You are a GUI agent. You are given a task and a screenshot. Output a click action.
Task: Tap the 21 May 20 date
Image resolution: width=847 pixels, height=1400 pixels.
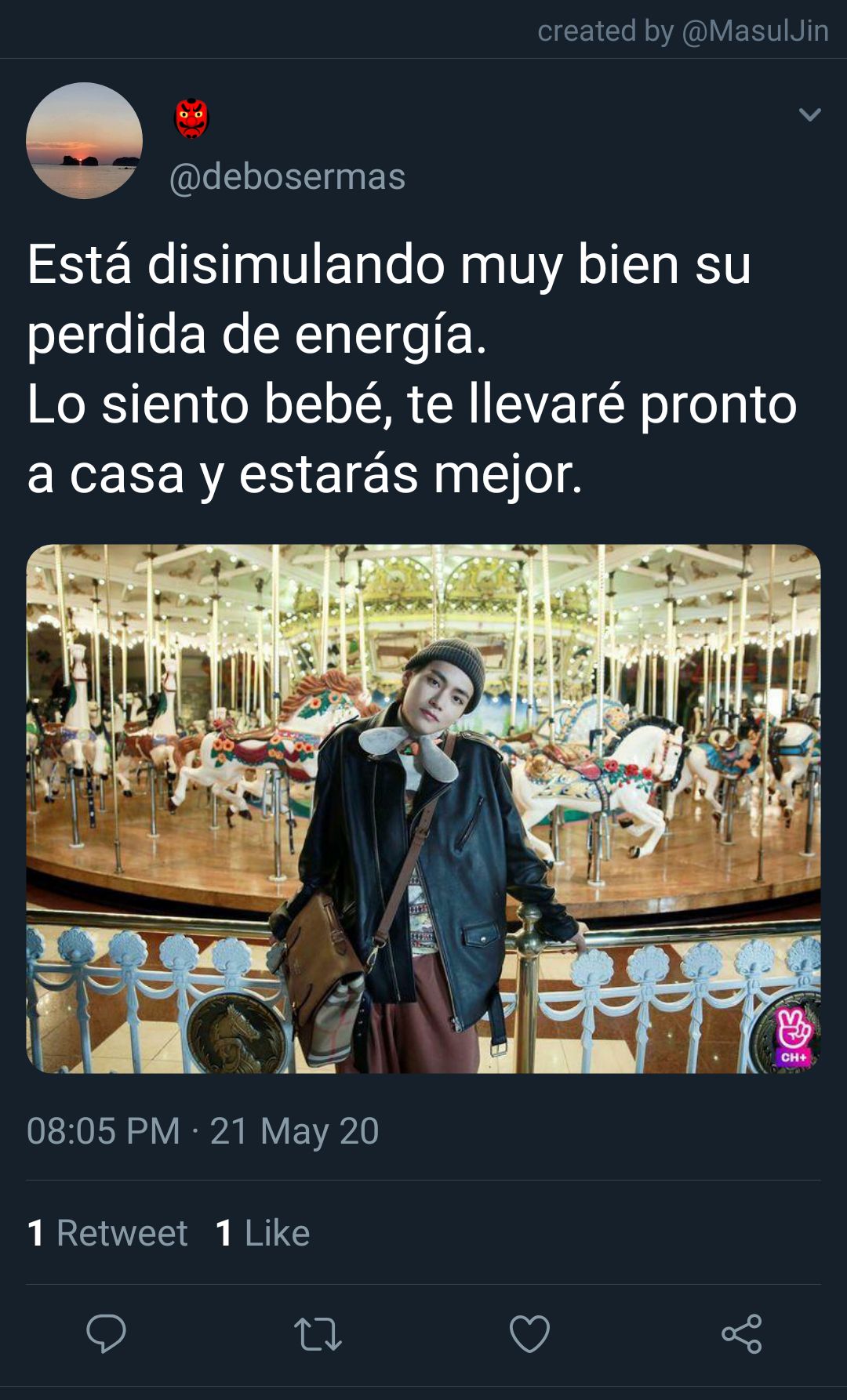click(x=294, y=1131)
